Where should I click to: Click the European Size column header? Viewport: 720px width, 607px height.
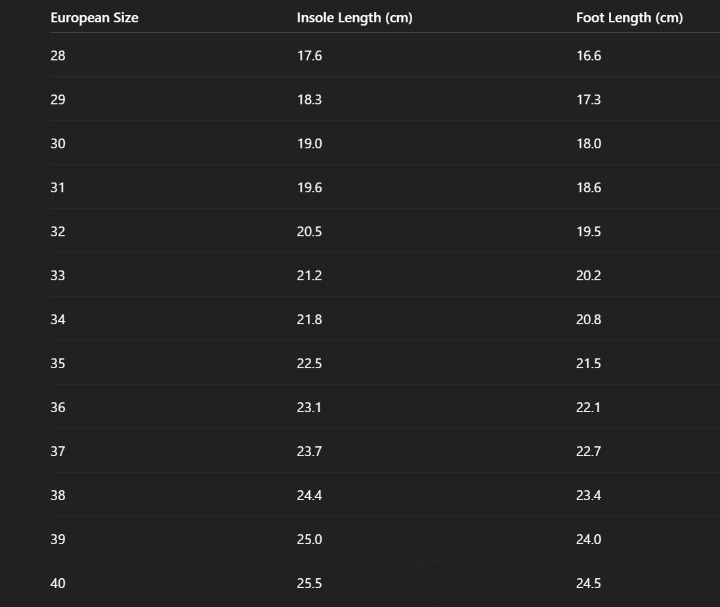coord(94,18)
